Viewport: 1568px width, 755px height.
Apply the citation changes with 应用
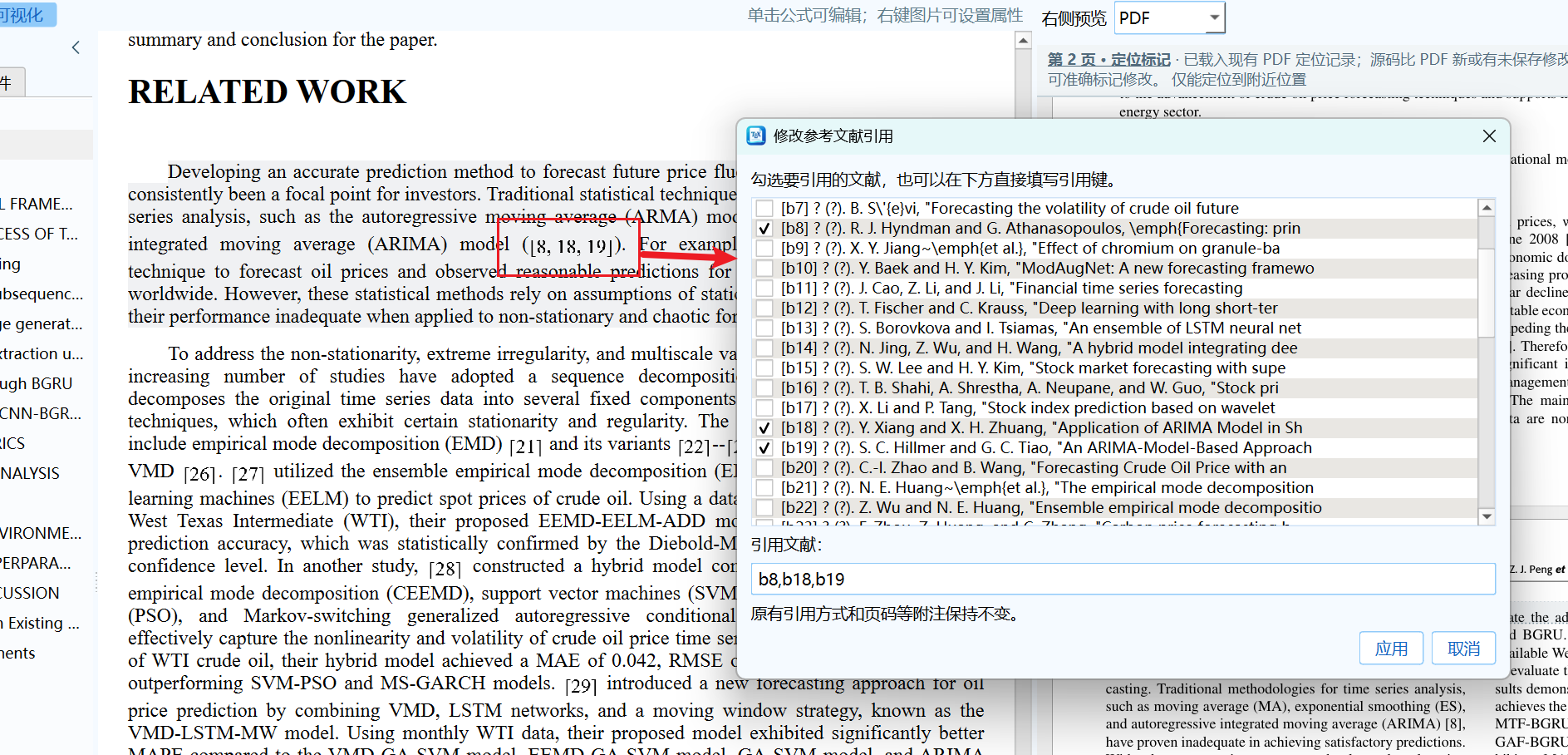pyautogui.click(x=1391, y=649)
